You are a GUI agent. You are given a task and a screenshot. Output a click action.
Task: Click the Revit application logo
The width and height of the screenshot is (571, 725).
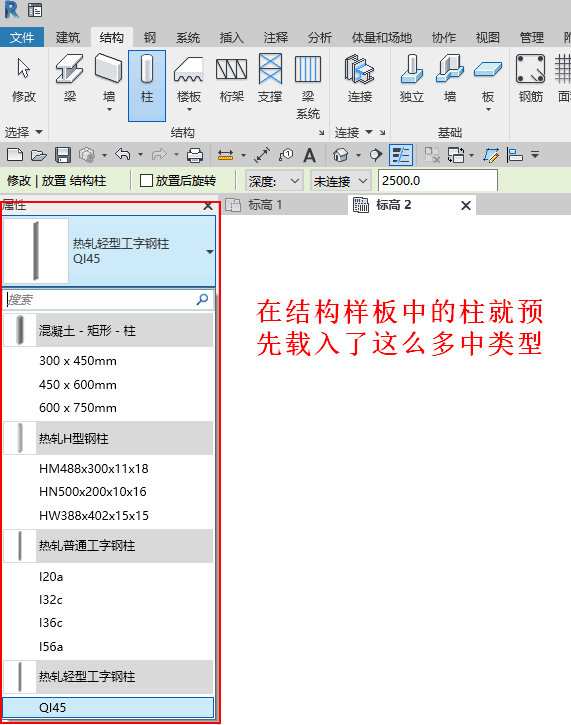[x=11, y=9]
